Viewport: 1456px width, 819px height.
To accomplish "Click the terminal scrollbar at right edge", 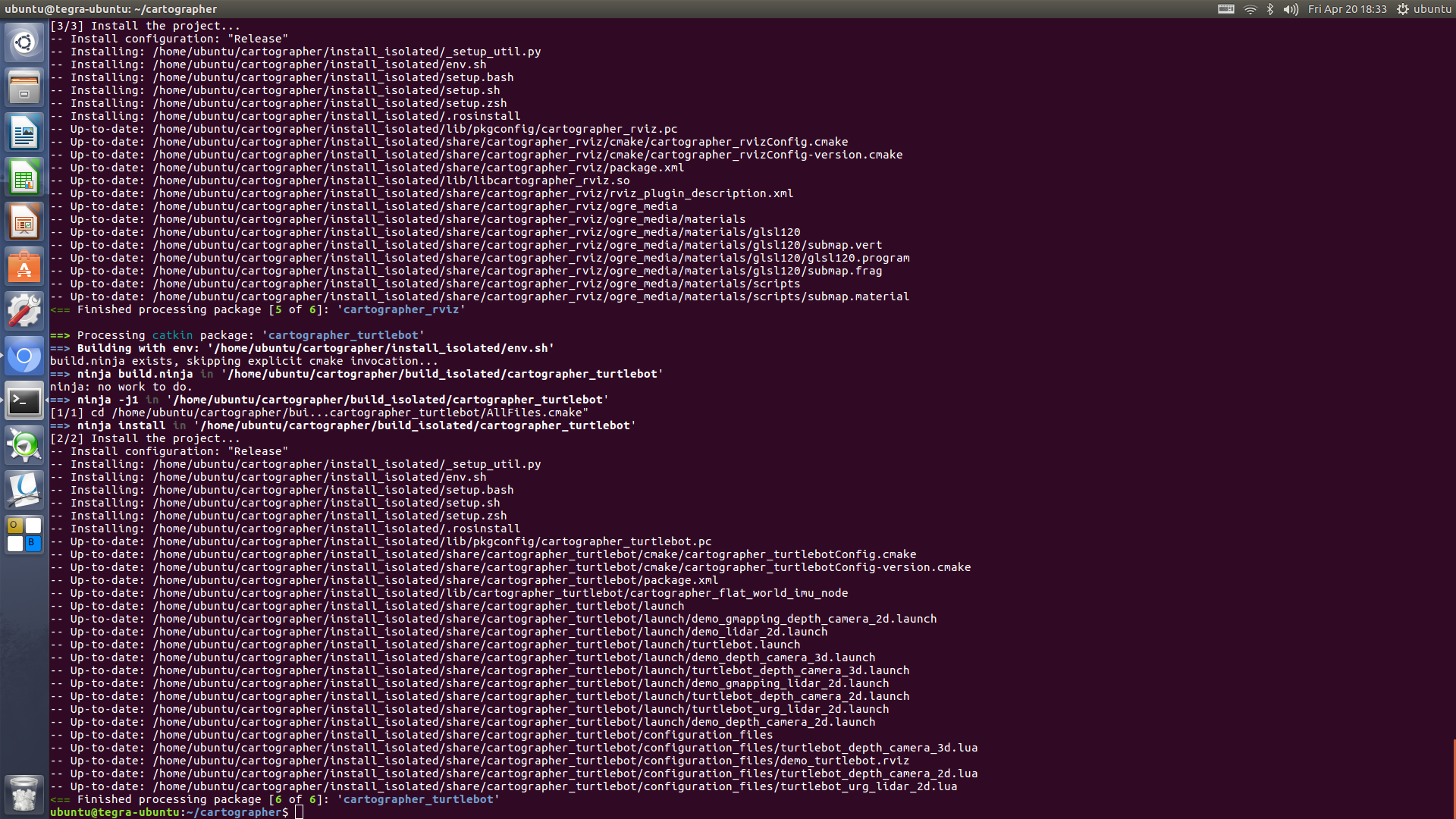I will click(x=1453, y=777).
